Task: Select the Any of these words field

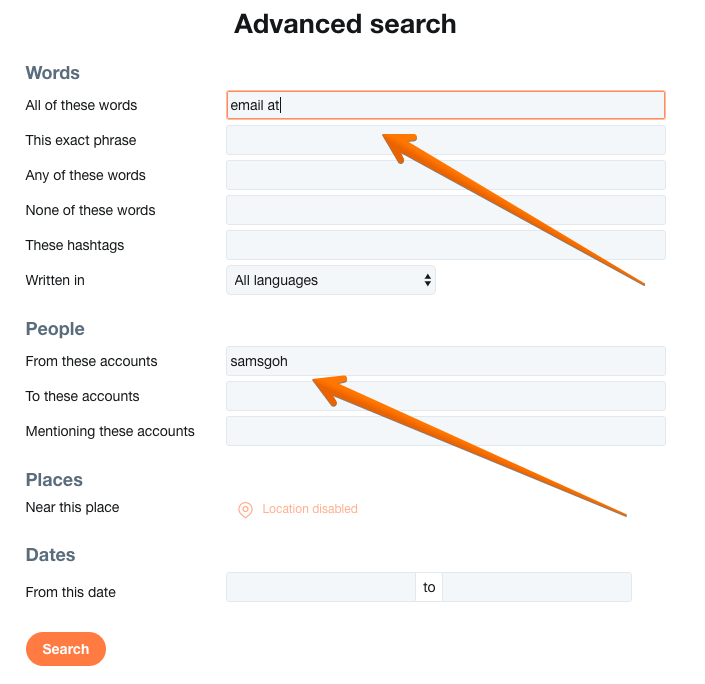Action: click(445, 175)
